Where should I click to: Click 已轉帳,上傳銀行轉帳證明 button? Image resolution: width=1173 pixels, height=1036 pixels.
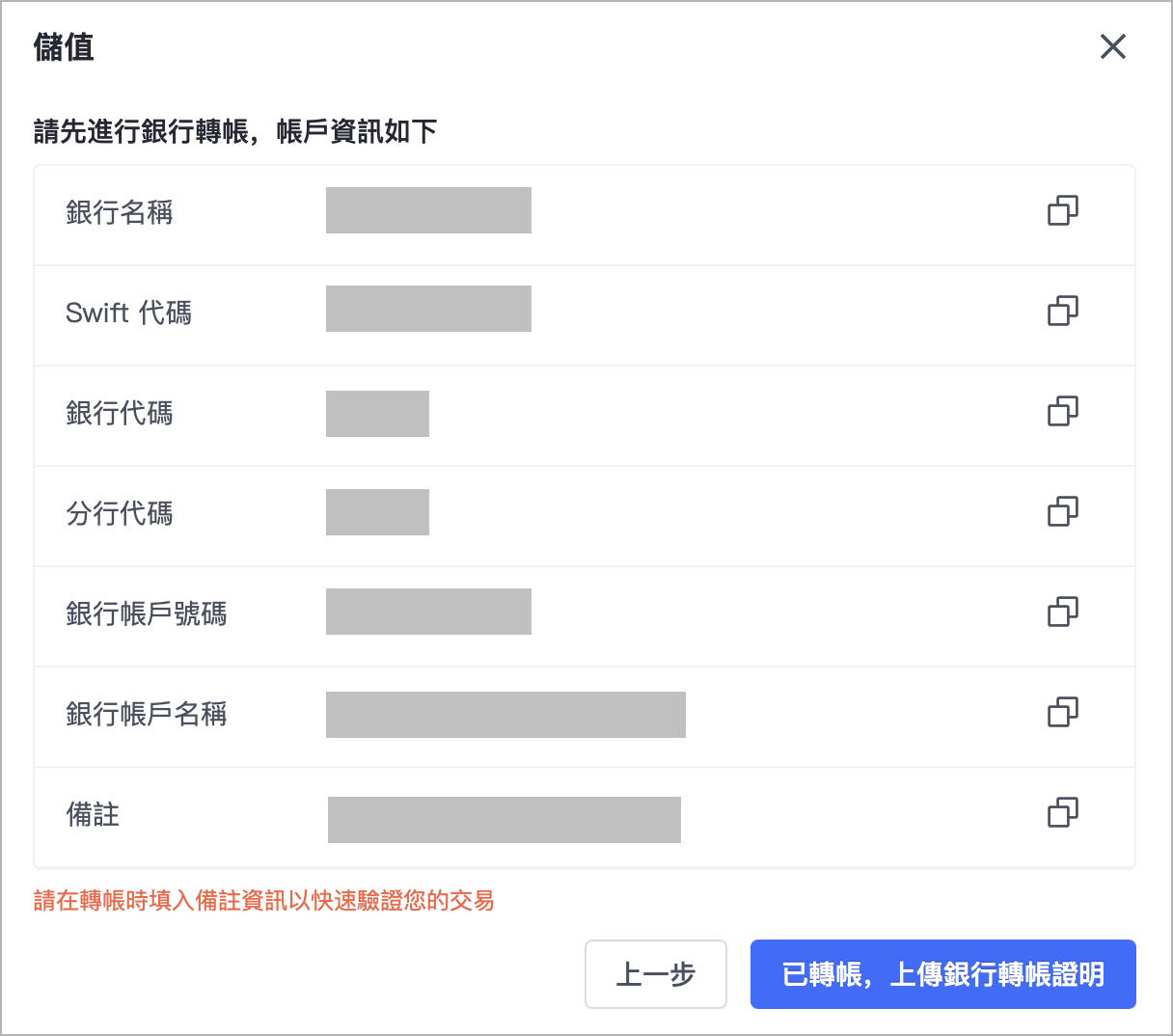point(942,974)
